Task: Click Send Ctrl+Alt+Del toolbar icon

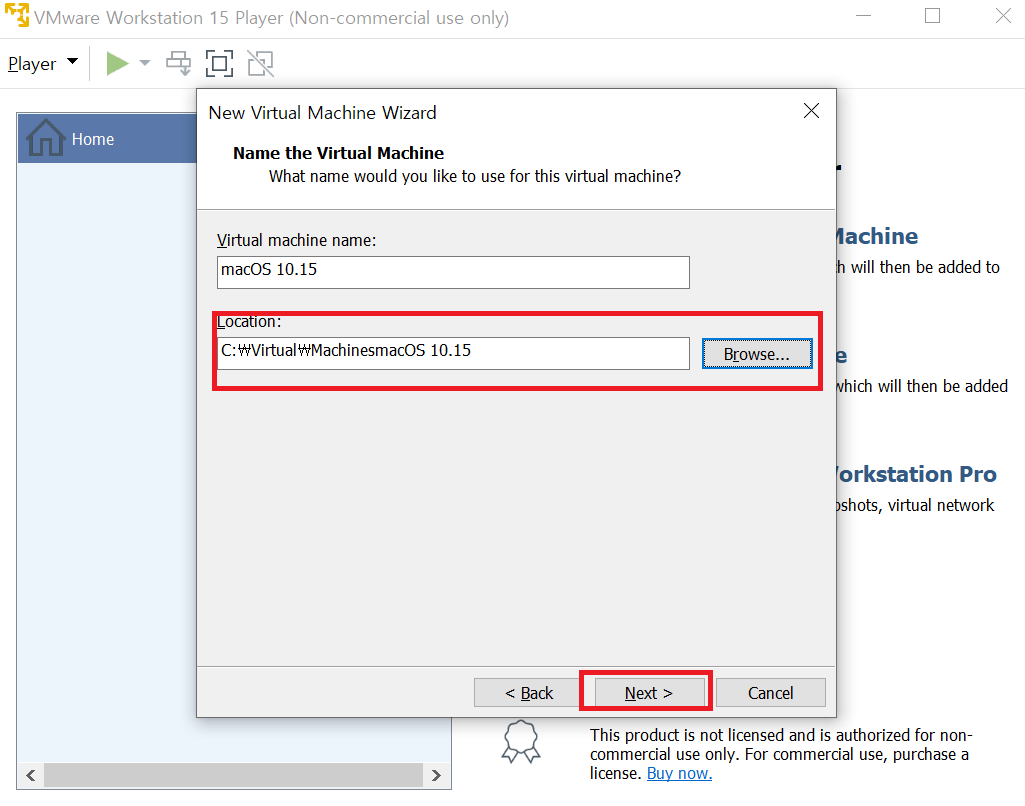Action: [179, 64]
